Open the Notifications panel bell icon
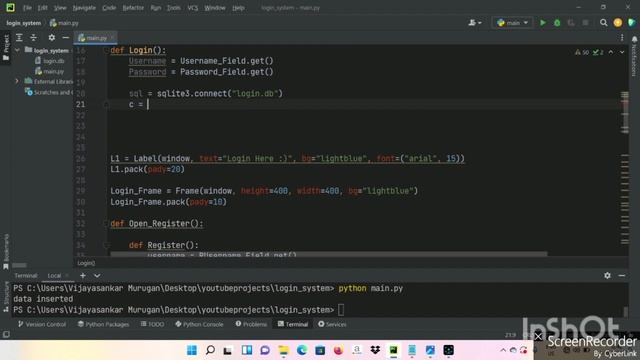Viewport: 640px width, 360px height. pos(634,39)
